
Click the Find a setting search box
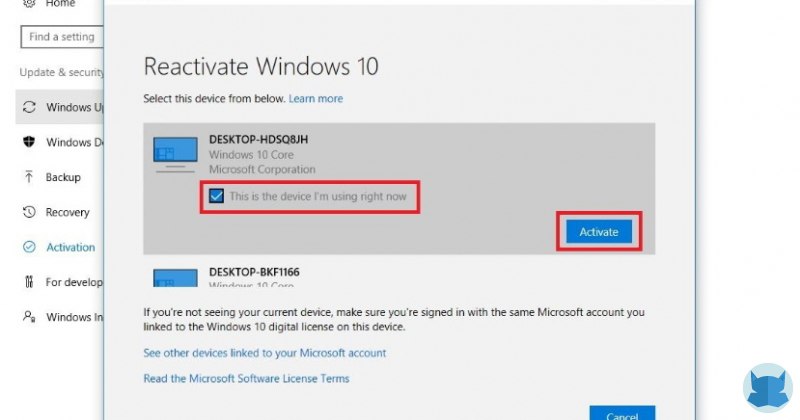(62, 37)
